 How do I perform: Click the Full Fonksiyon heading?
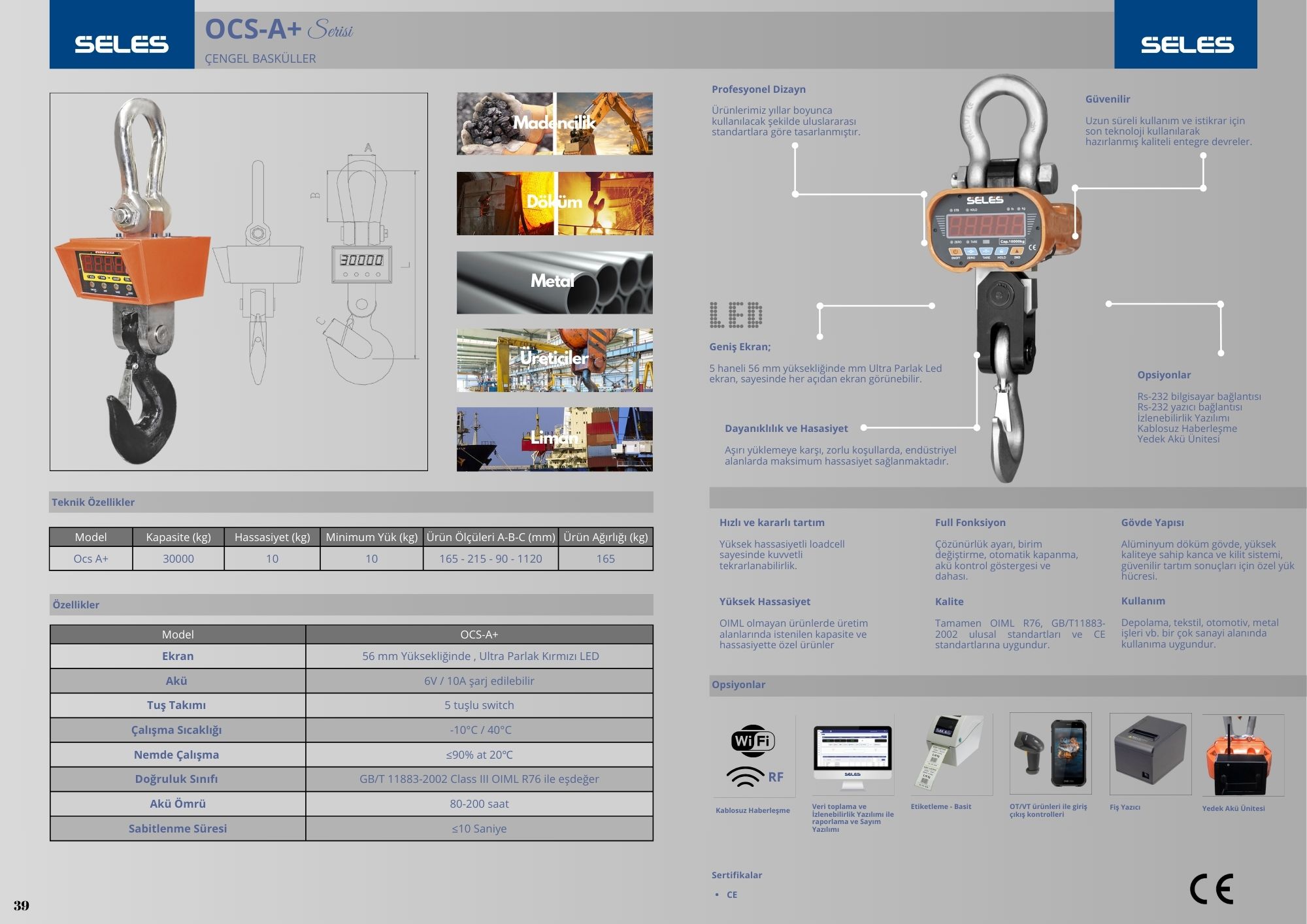click(x=970, y=523)
